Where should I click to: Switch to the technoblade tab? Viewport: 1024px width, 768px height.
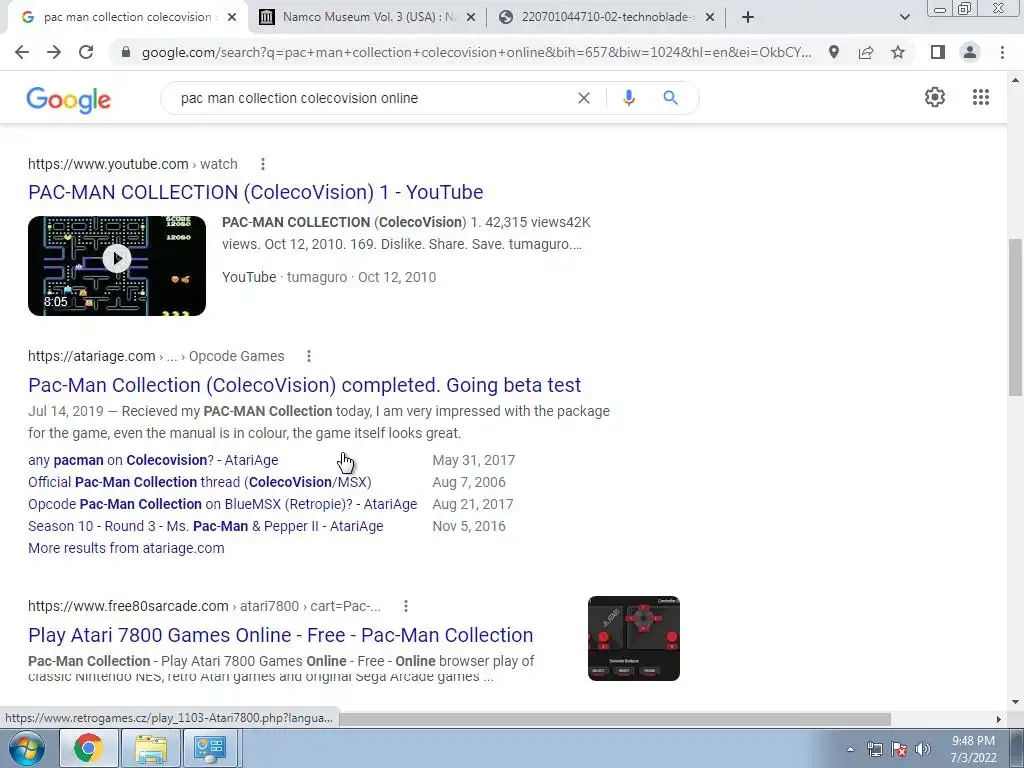(x=607, y=17)
